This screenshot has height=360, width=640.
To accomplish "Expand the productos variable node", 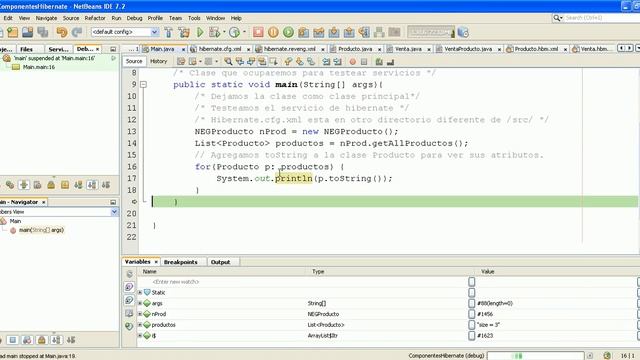I will 140,325.
